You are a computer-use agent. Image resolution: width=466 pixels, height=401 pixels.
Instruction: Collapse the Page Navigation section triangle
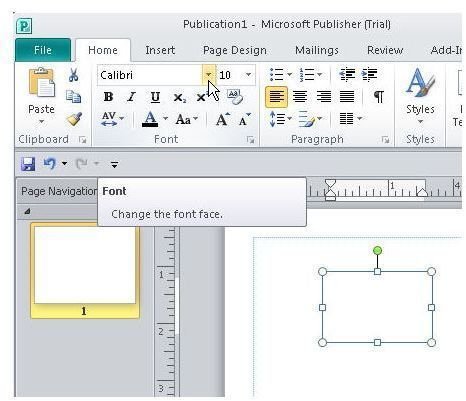(x=27, y=211)
